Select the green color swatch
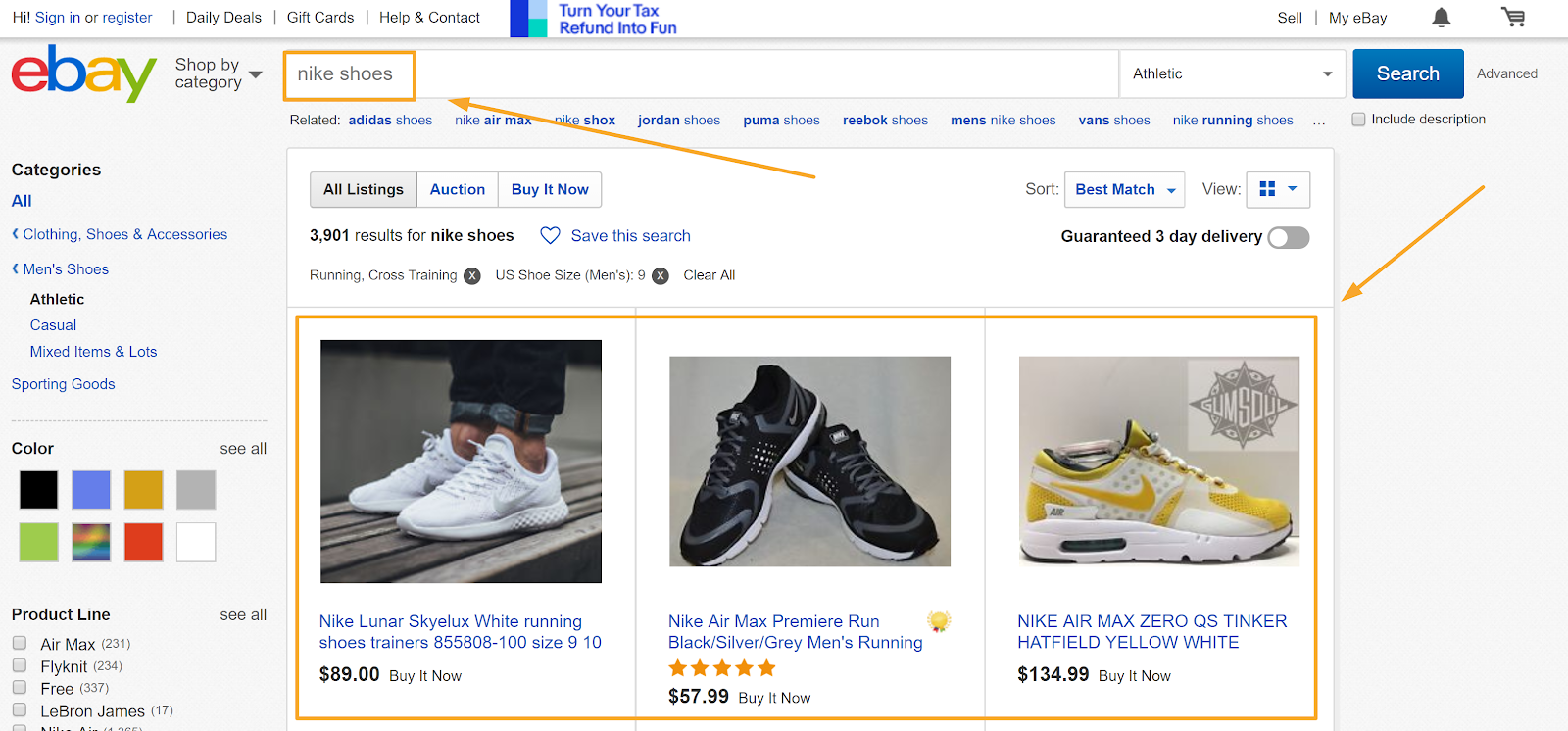This screenshot has height=731, width=1568. 39,542
